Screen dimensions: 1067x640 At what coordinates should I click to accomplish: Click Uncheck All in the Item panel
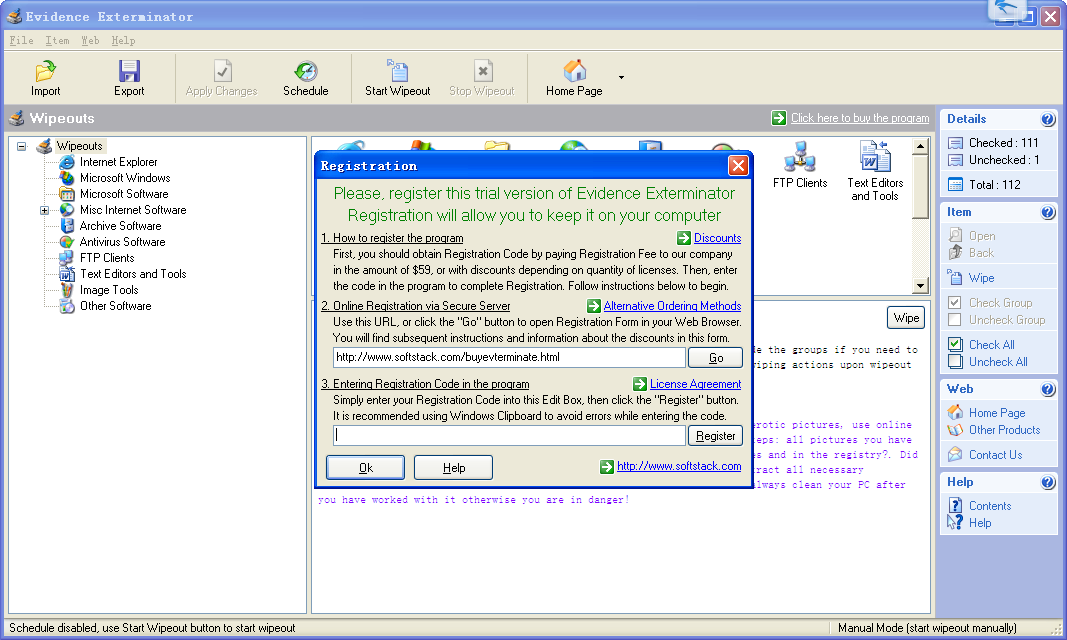997,362
